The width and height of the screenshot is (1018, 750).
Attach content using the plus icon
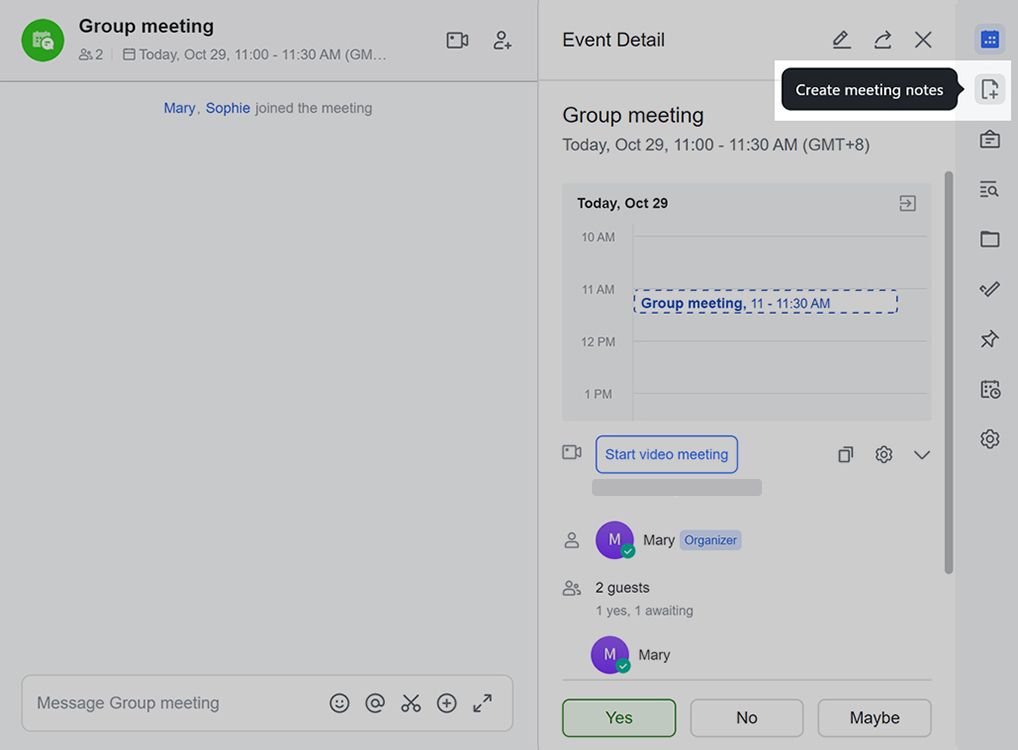pos(447,703)
